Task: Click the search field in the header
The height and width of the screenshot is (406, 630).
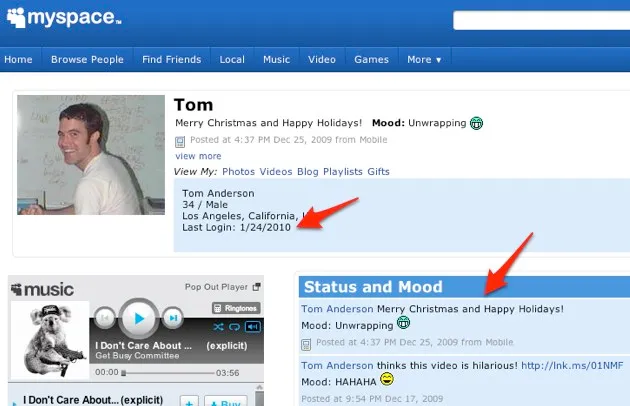Action: pos(540,20)
